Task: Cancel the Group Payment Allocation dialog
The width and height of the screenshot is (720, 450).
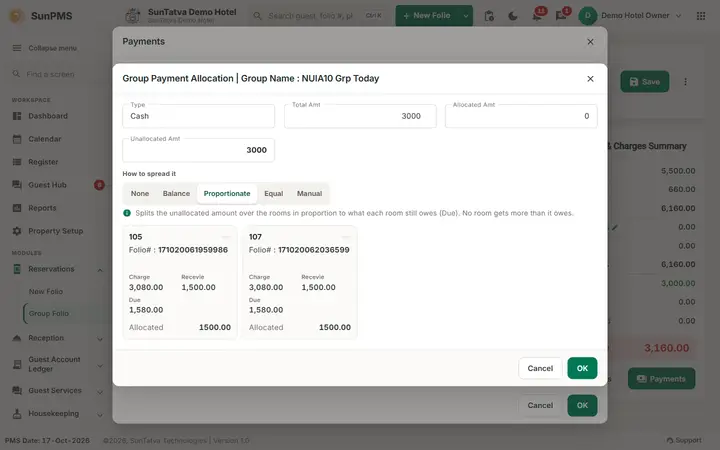Action: click(540, 368)
